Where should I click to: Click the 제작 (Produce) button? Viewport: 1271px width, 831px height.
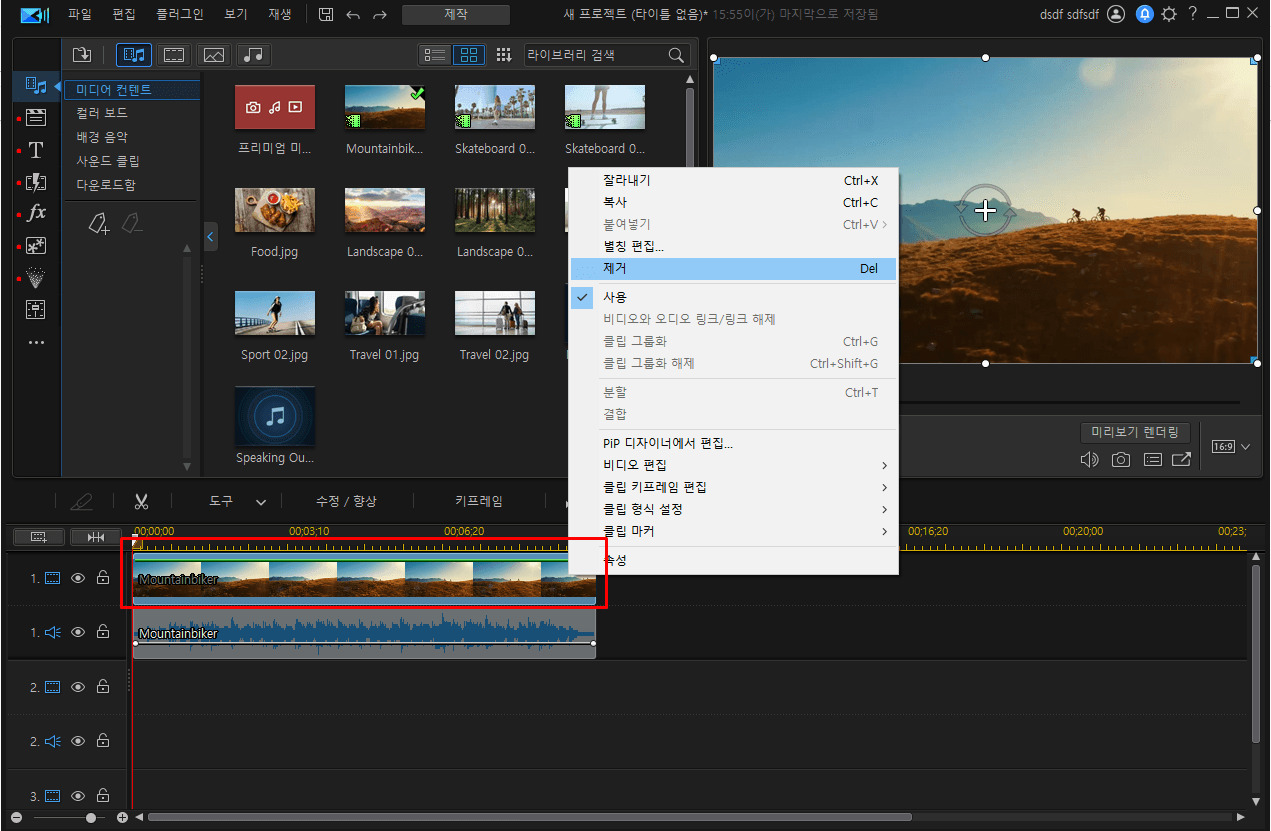(x=456, y=15)
